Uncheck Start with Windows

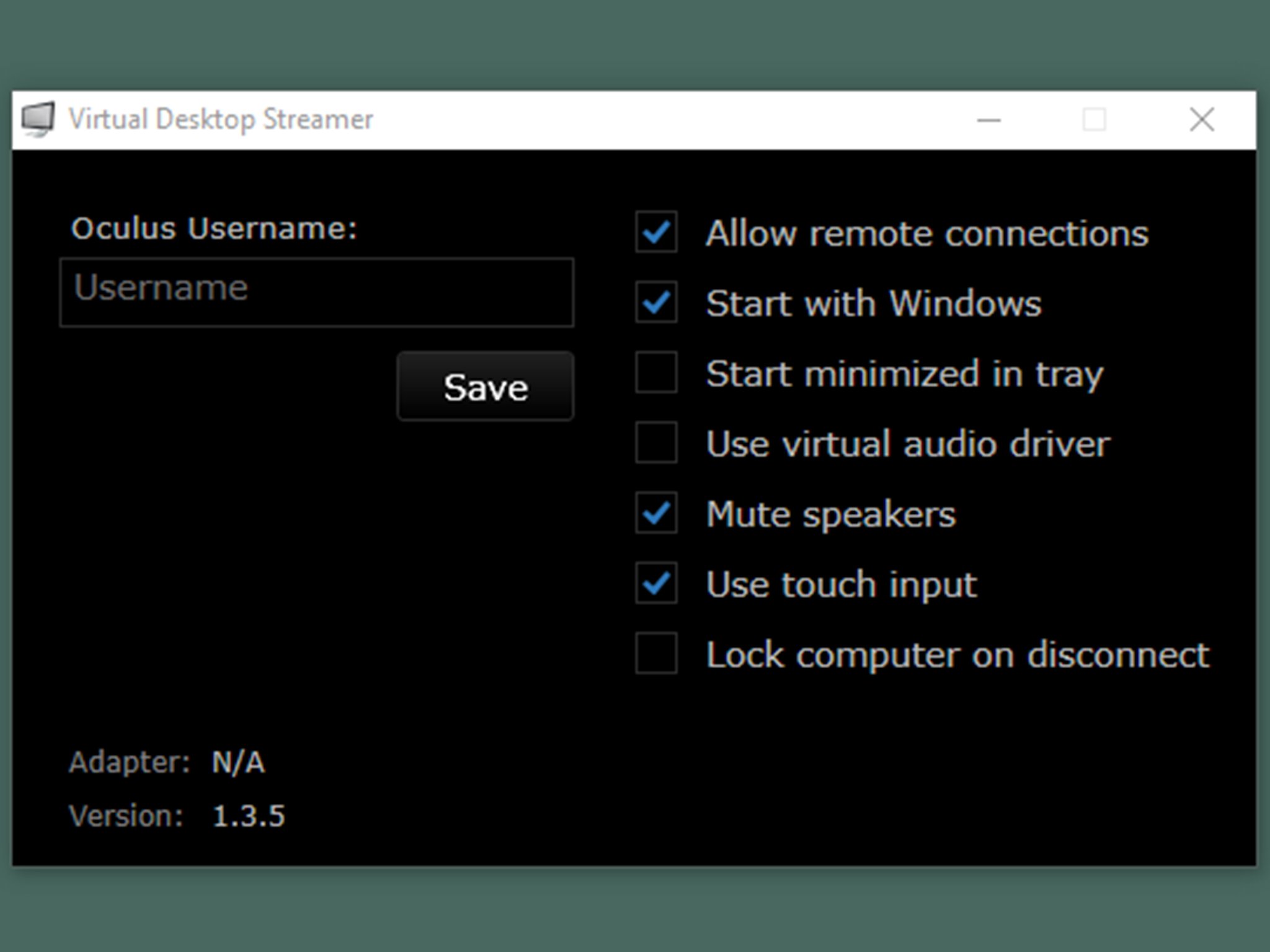656,302
